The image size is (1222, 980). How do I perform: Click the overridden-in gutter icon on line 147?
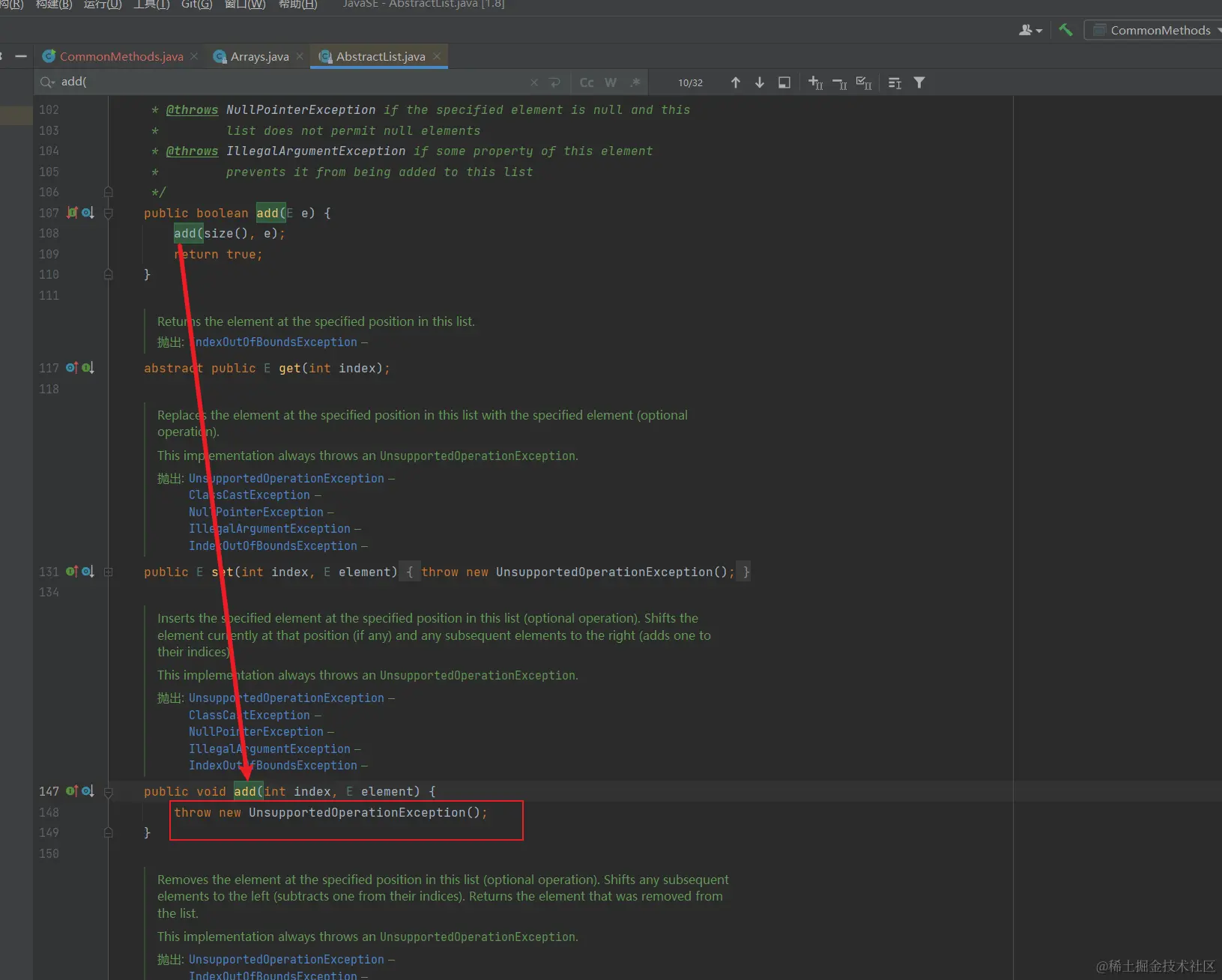coord(88,791)
